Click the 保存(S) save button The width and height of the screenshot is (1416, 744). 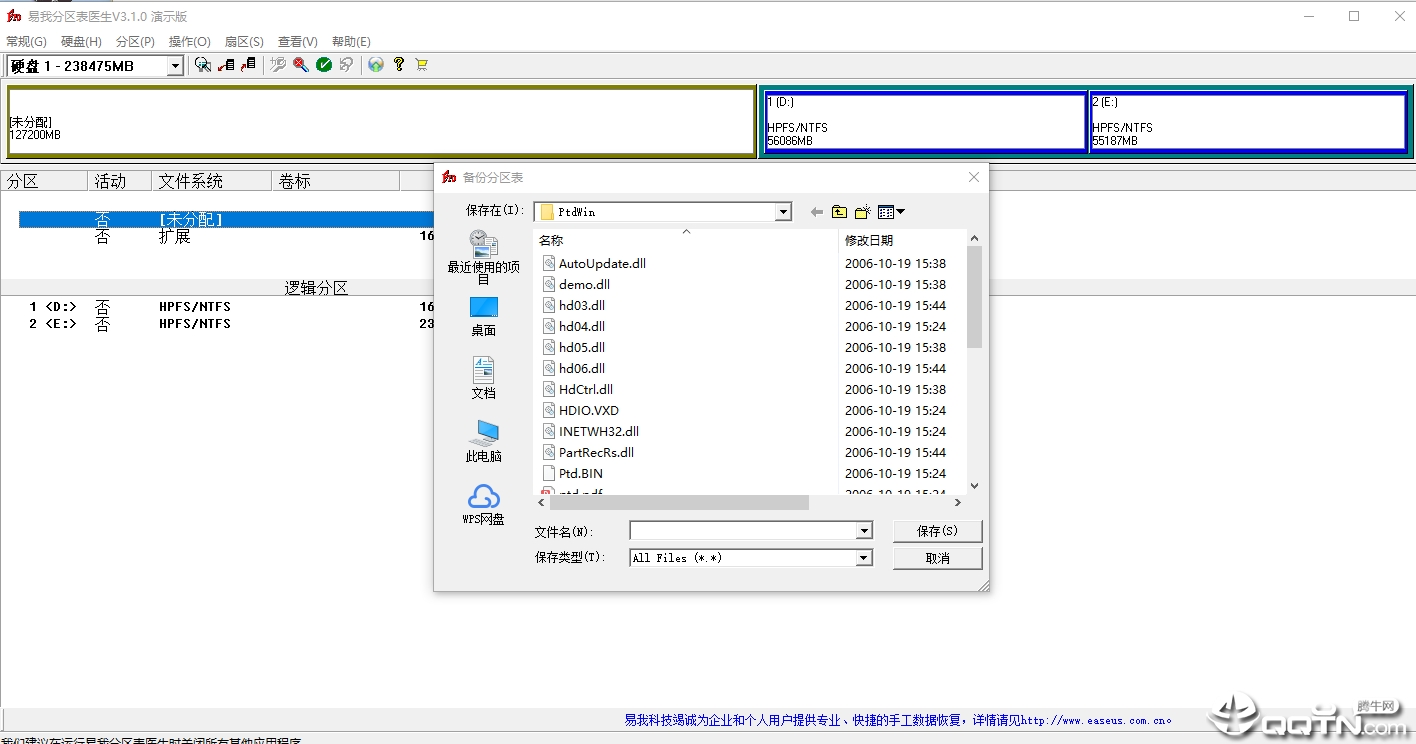pos(937,531)
